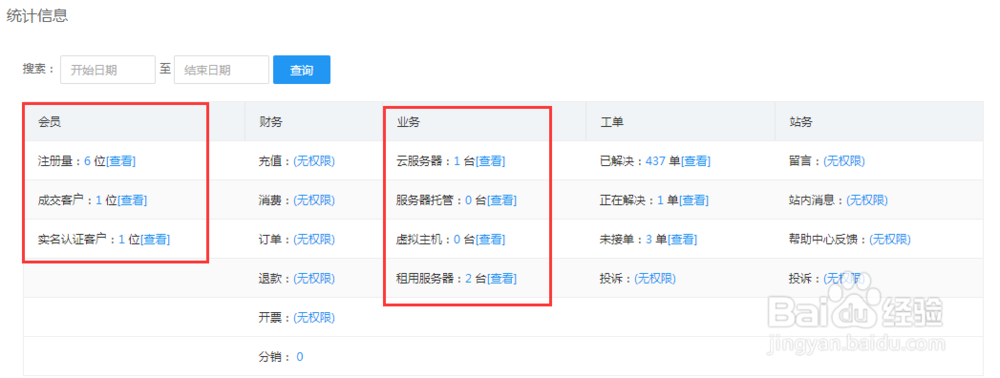
Task: Click the 开始日期 start date field
Action: [108, 69]
